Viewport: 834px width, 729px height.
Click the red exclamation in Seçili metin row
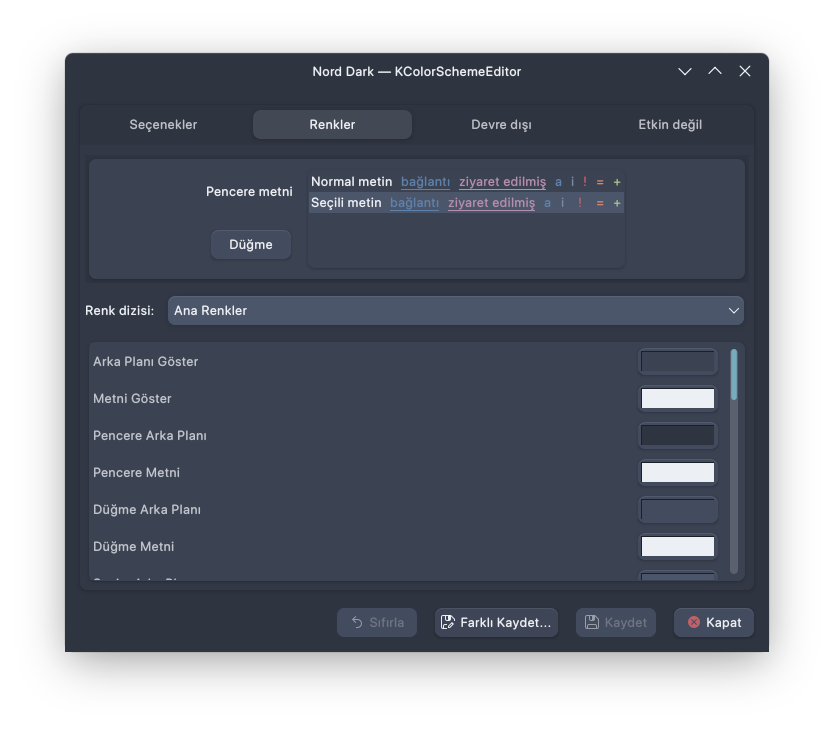click(580, 202)
